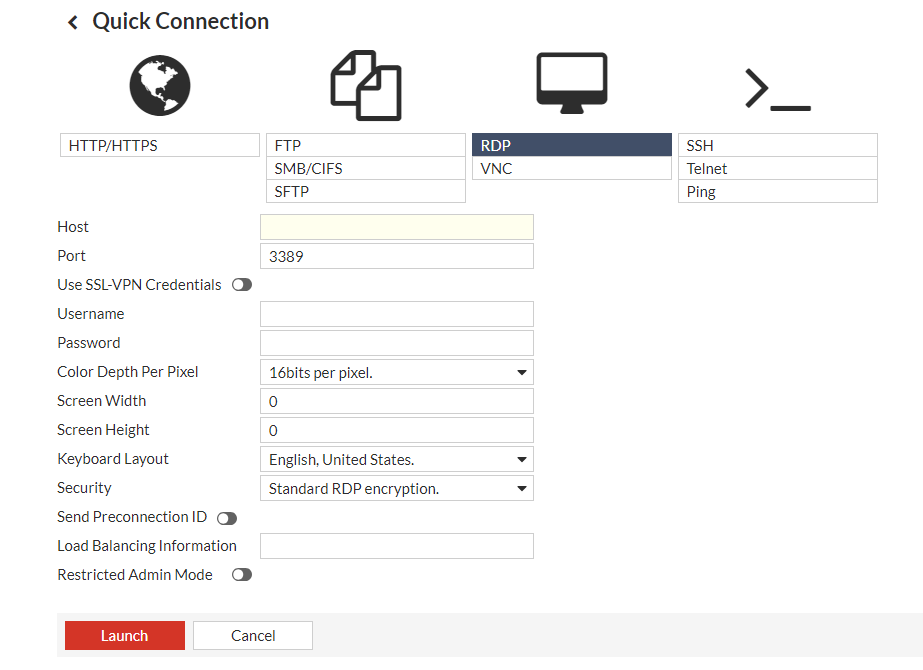The height and width of the screenshot is (670, 923).
Task: Click the file transfer documents icon
Action: pyautogui.click(x=365, y=86)
